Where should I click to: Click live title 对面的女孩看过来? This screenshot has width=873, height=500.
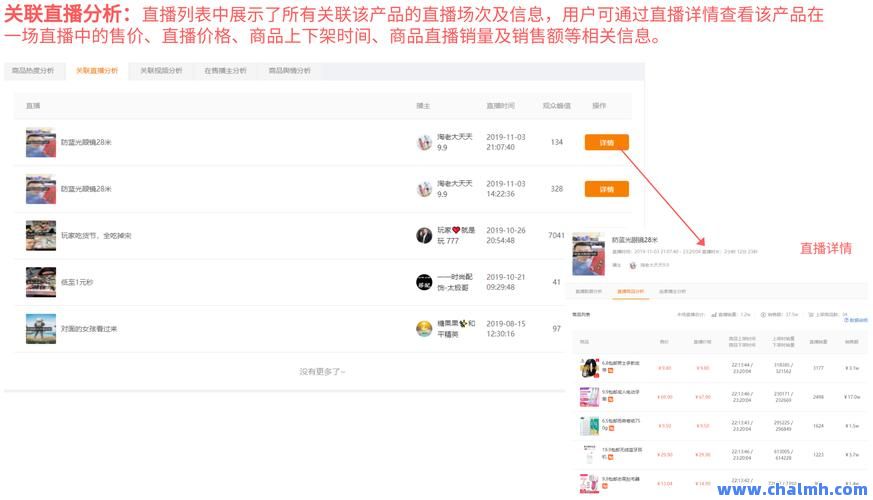click(x=89, y=329)
